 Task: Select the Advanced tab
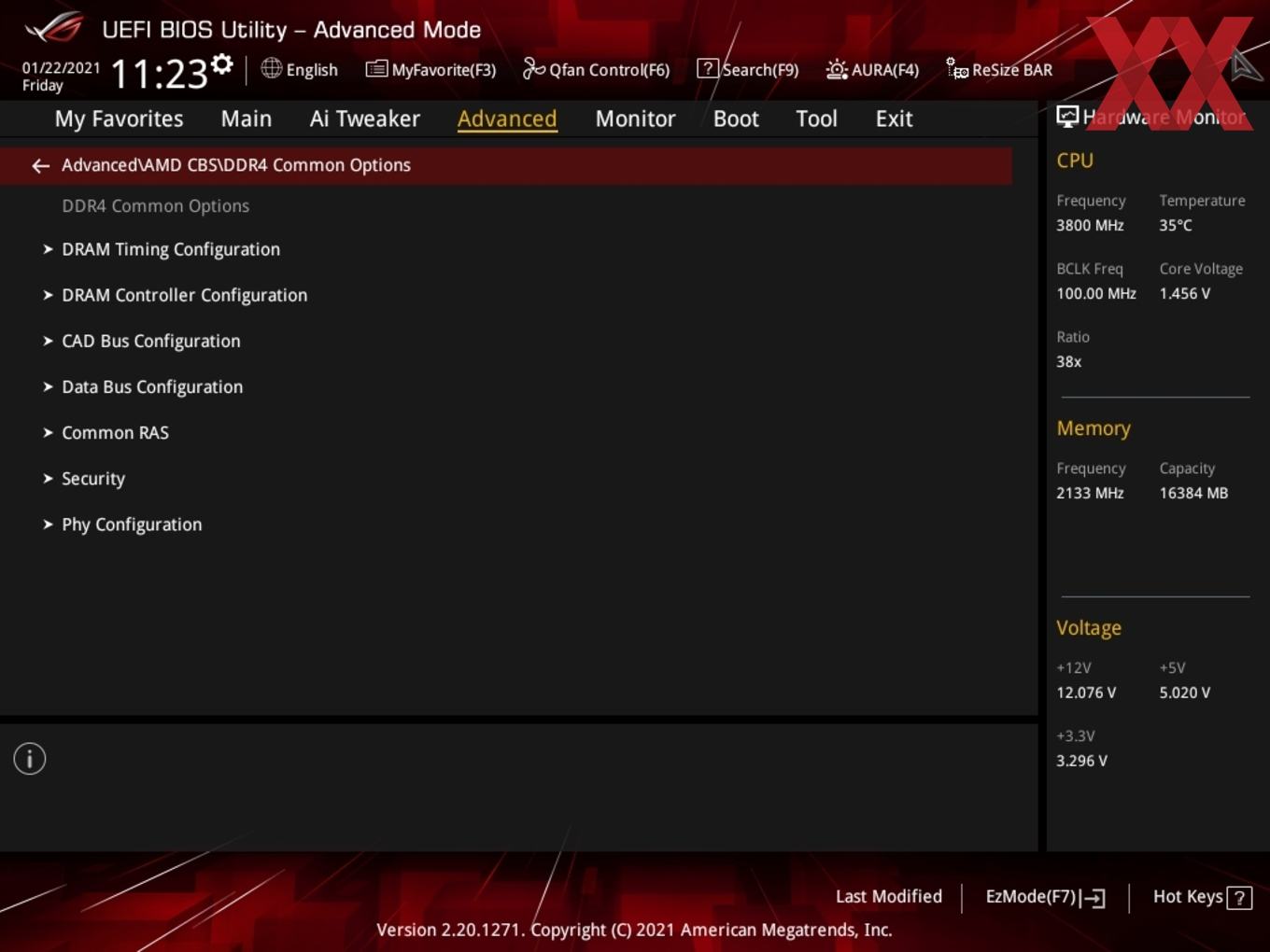[x=507, y=119]
